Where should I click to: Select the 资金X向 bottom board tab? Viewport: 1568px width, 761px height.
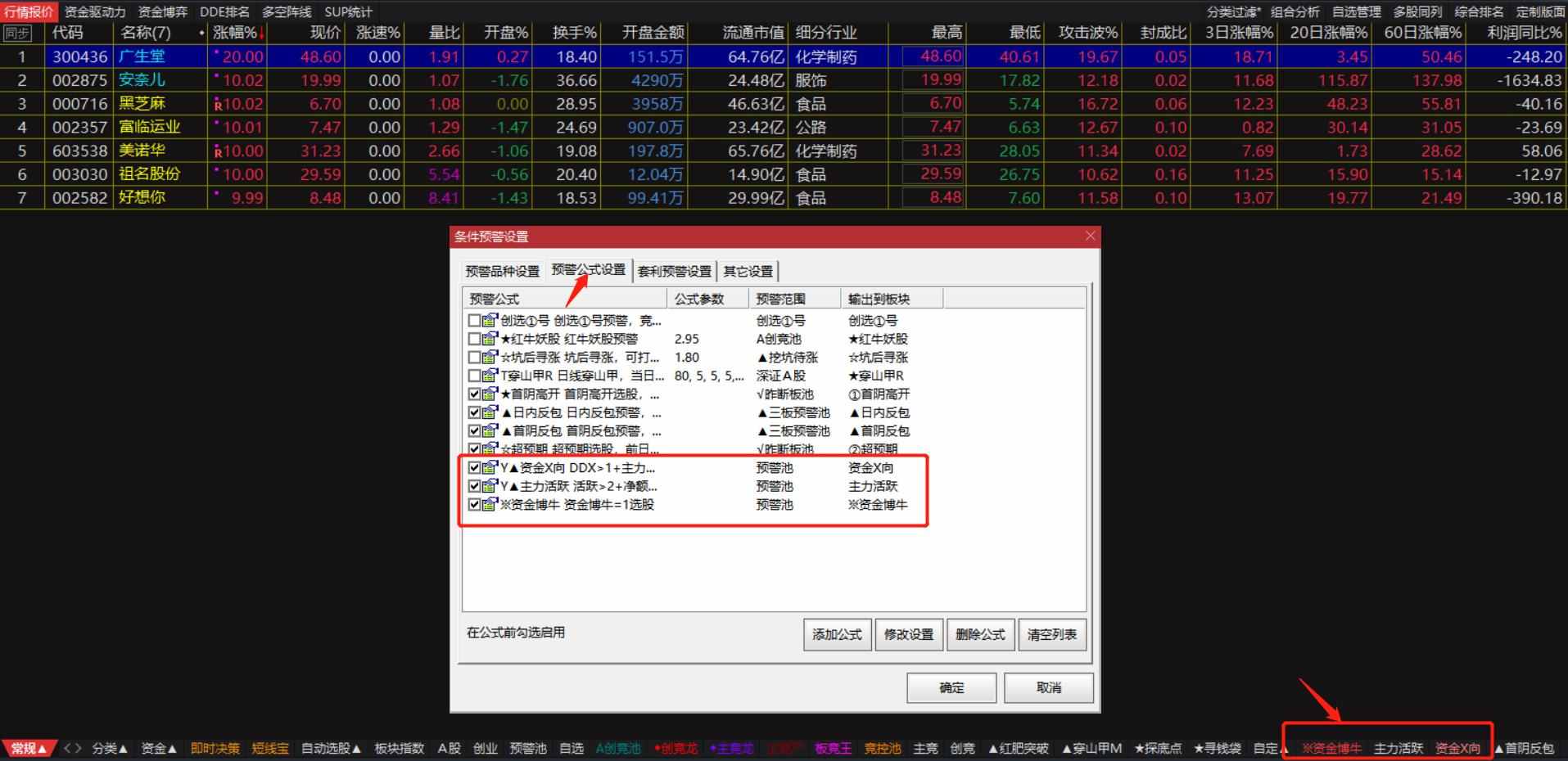pyautogui.click(x=1457, y=748)
